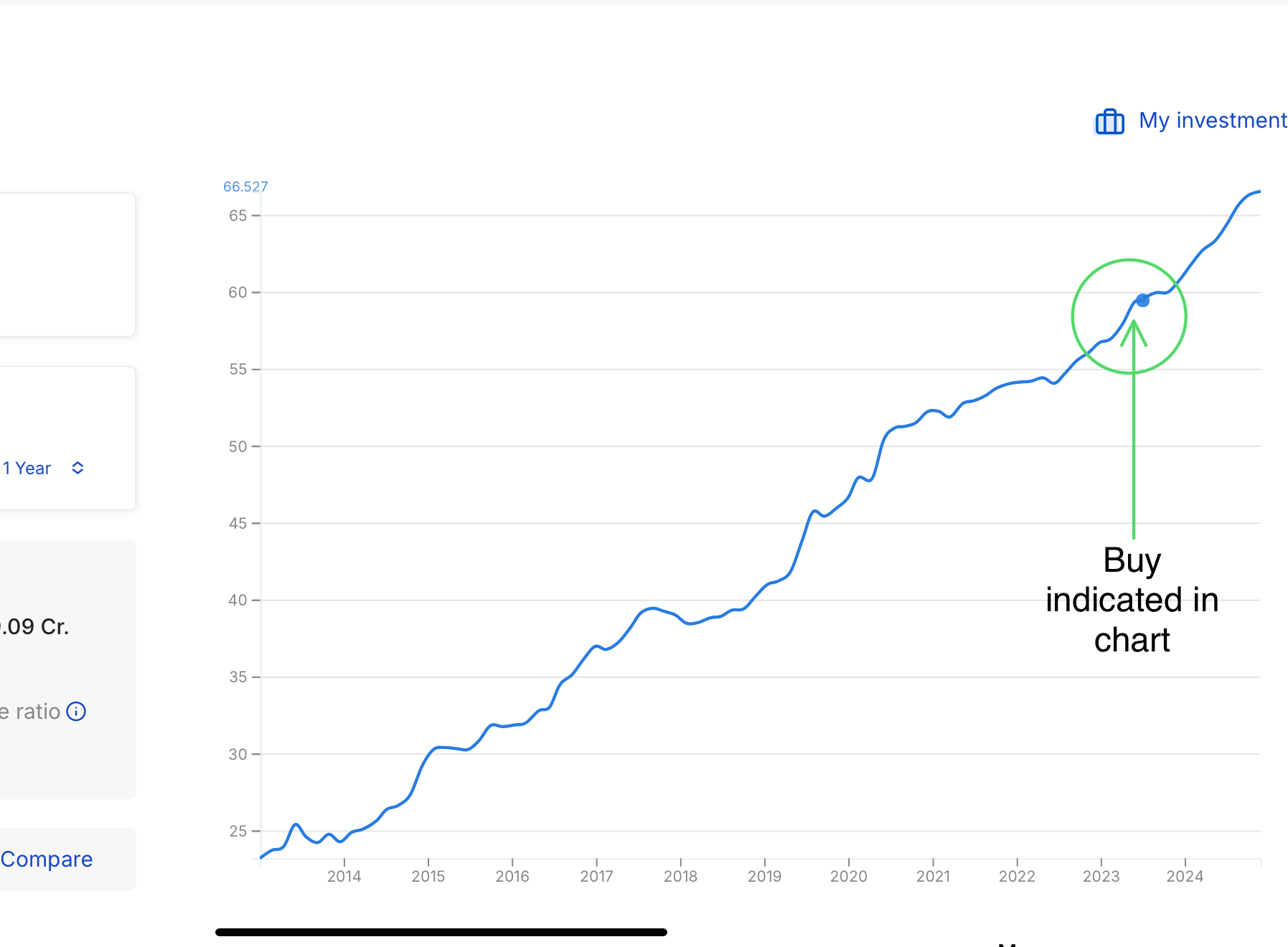Click the 66.527 peak value label

point(245,187)
